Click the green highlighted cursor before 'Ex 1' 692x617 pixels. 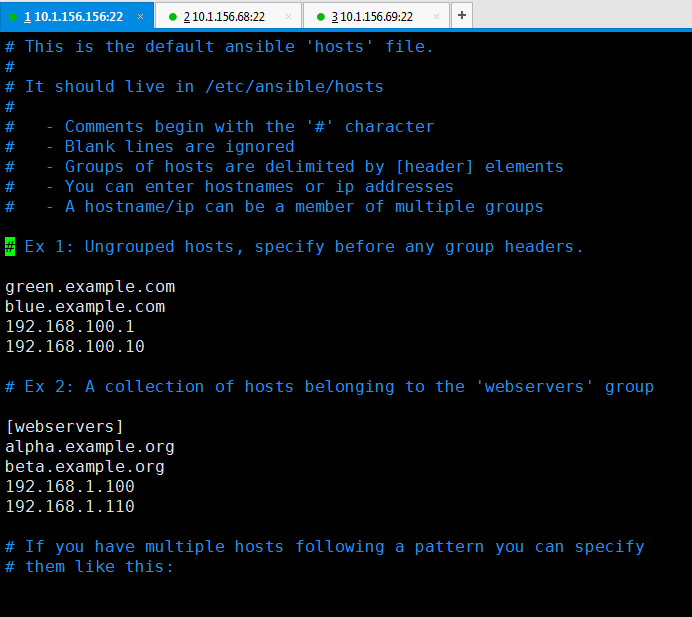10,246
